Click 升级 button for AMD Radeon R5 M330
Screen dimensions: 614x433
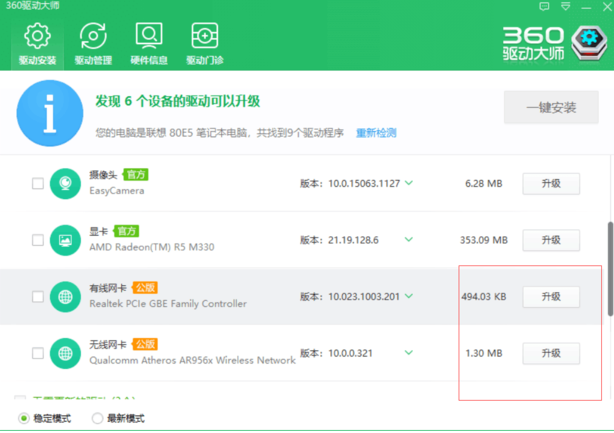551,240
